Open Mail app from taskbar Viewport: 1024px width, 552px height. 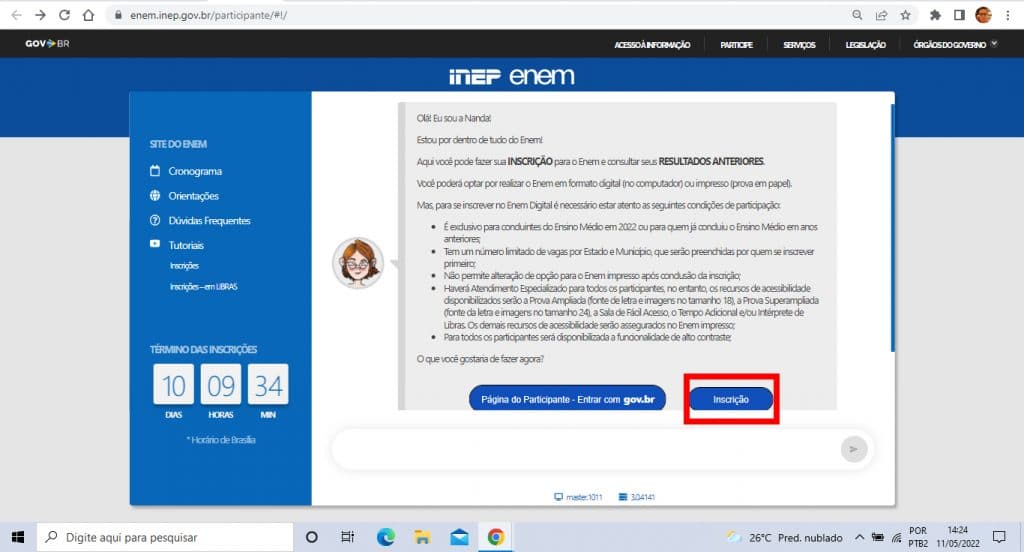pos(459,537)
